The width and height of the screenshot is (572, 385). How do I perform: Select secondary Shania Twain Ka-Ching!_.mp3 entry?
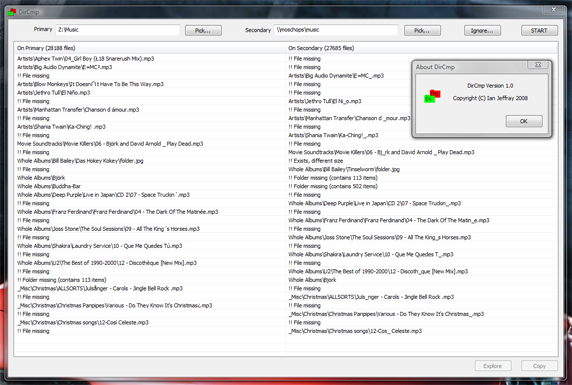pyautogui.click(x=333, y=135)
